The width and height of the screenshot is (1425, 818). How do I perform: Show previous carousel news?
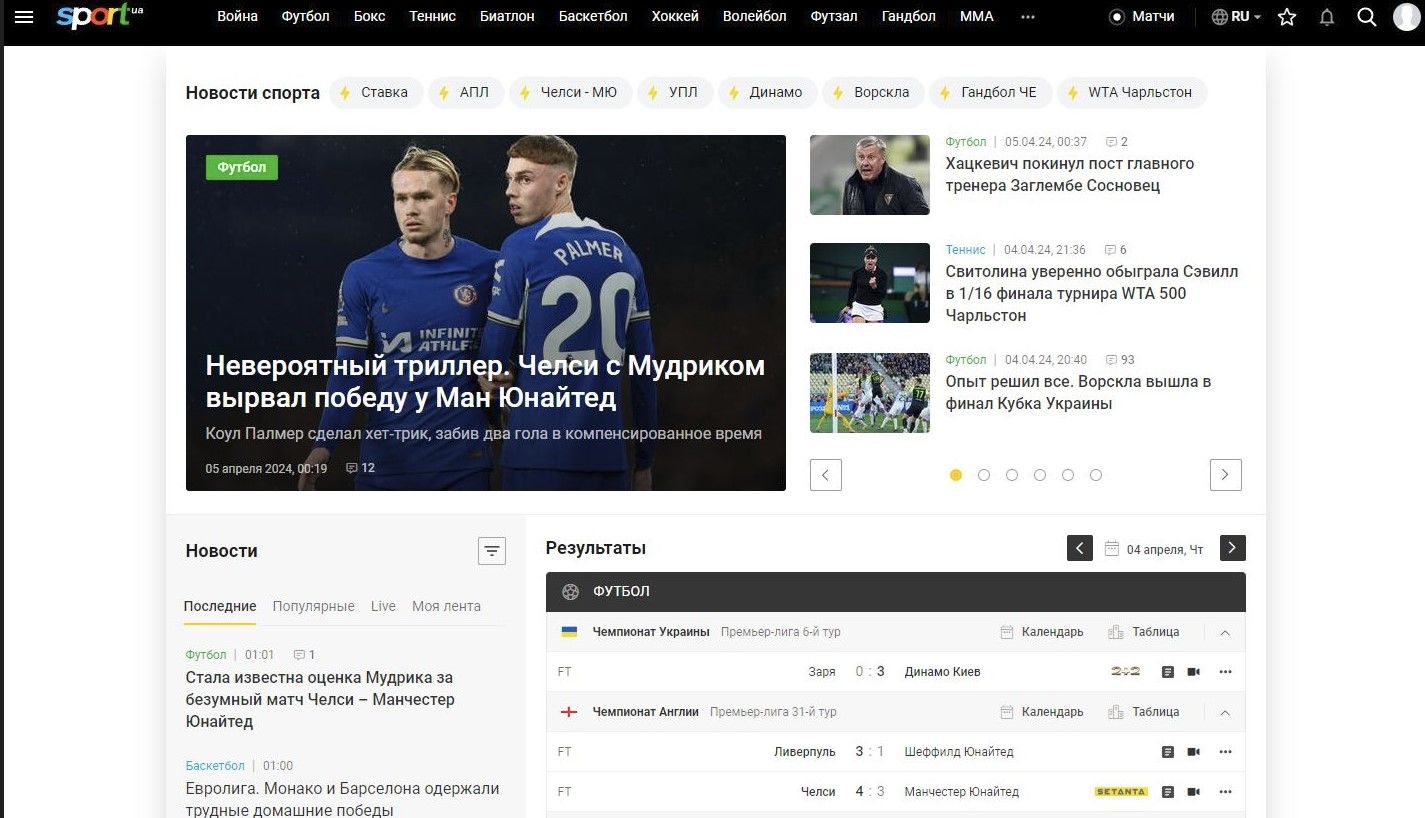coord(826,475)
